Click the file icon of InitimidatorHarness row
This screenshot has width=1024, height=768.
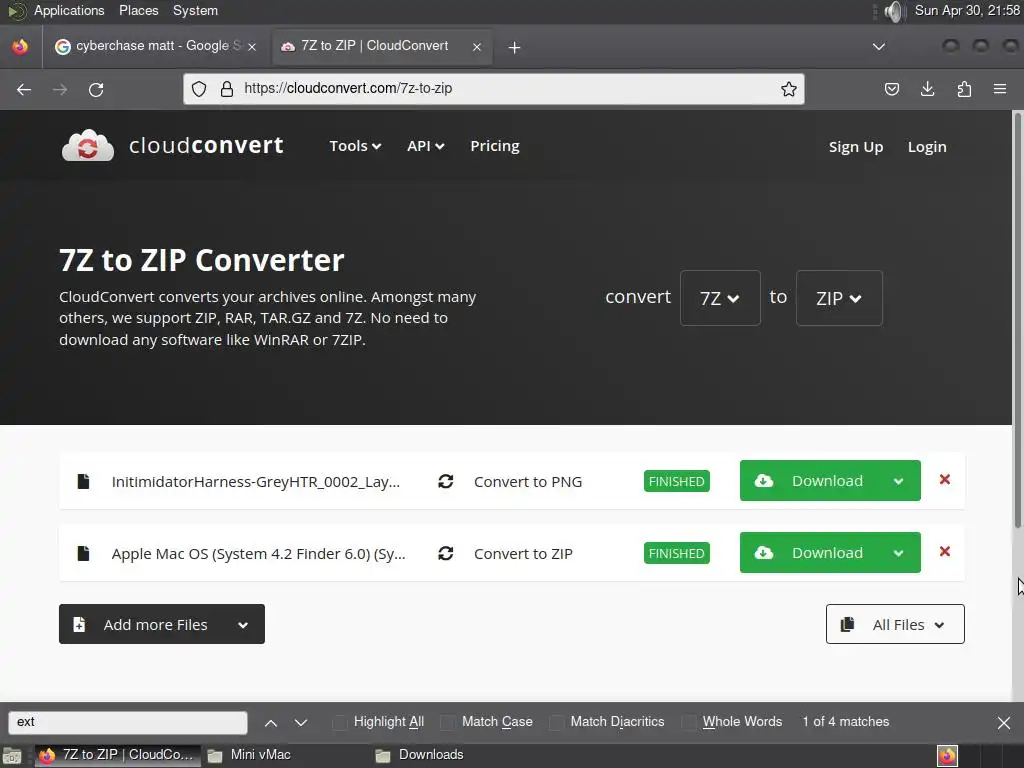click(83, 481)
